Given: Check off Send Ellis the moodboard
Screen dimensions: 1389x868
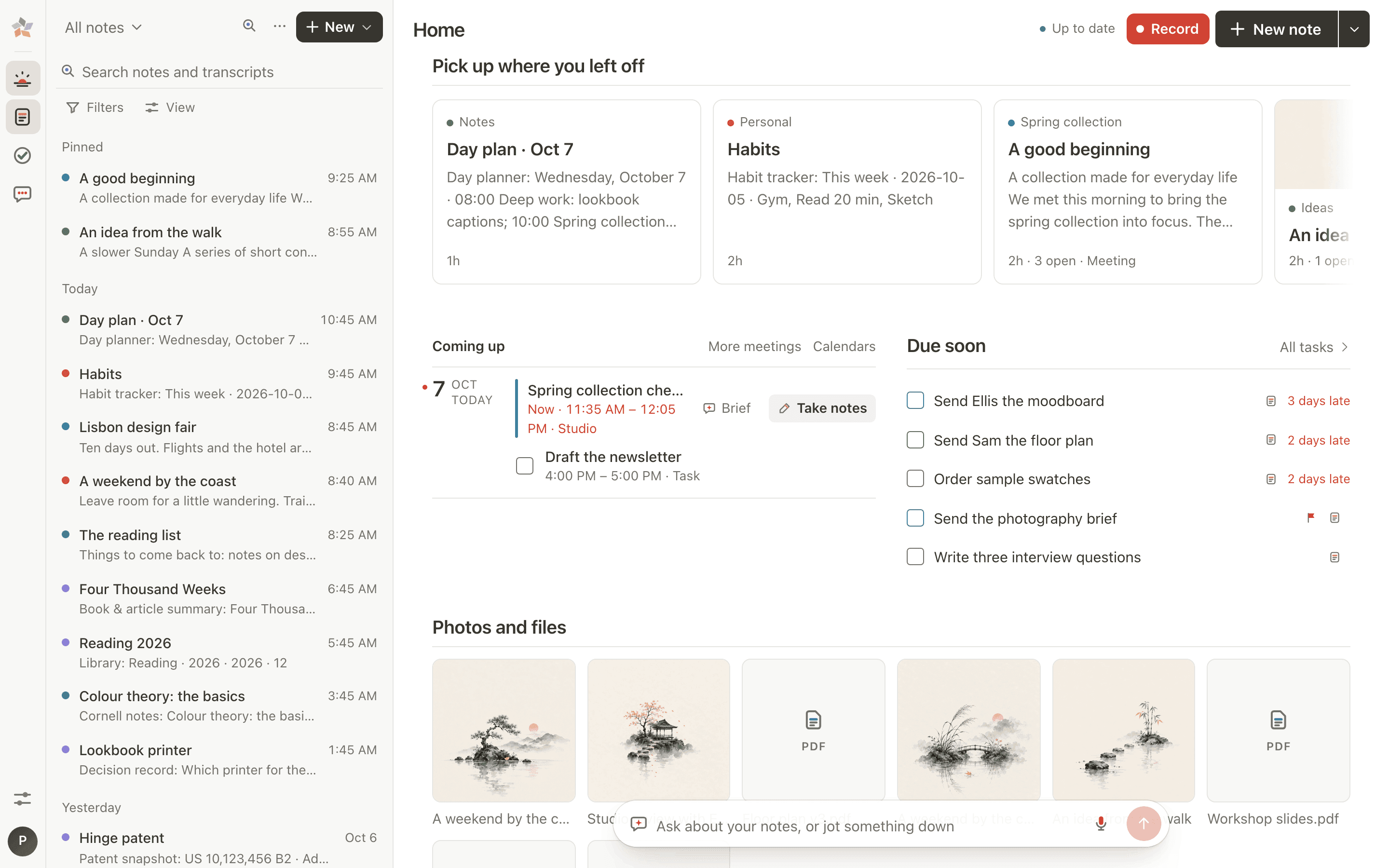Looking at the screenshot, I should pyautogui.click(x=915, y=401).
